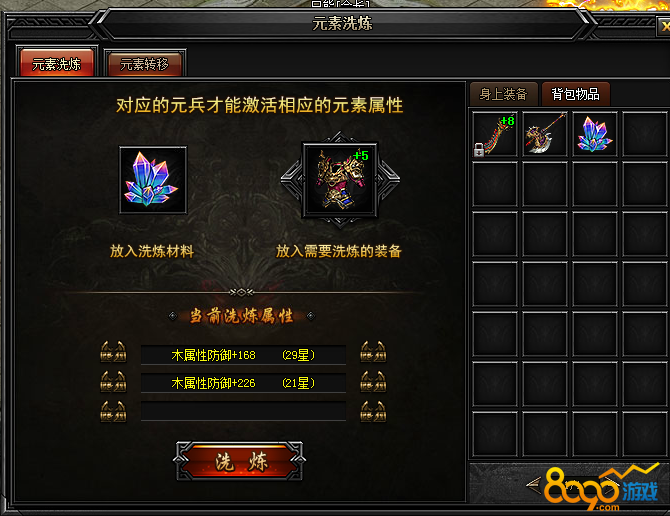Screen dimensions: 670x516
Task: Switch to 元素转移 tab
Action: (145, 64)
